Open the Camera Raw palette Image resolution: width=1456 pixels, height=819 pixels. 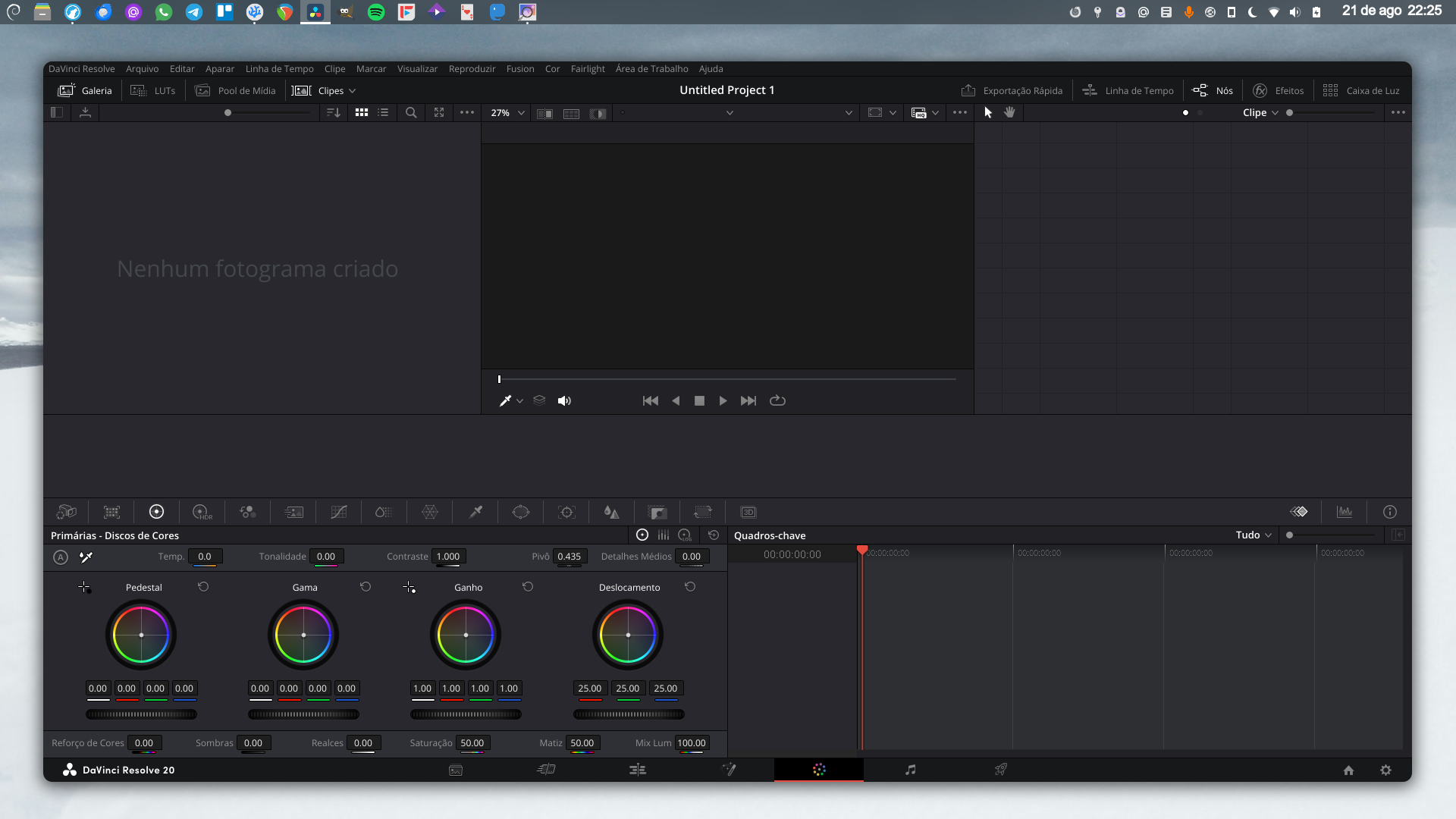click(x=66, y=512)
